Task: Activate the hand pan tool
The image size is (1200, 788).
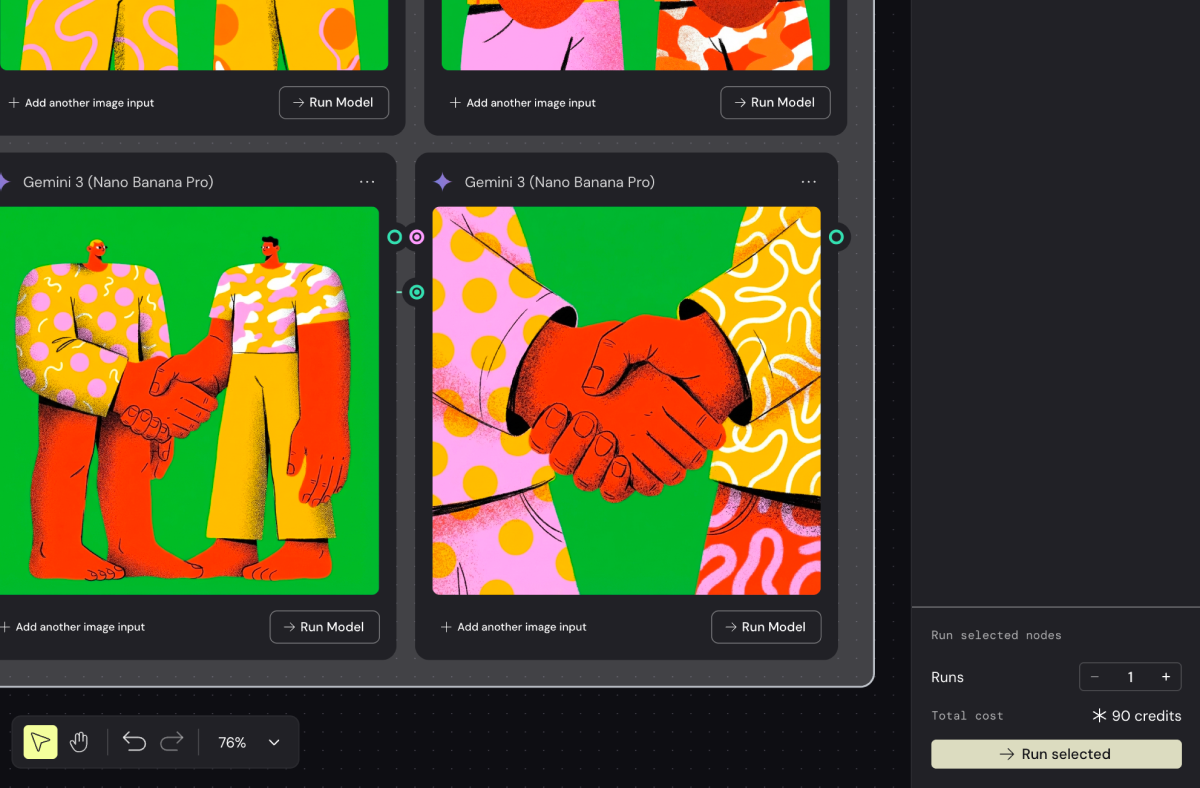Action: tap(79, 742)
